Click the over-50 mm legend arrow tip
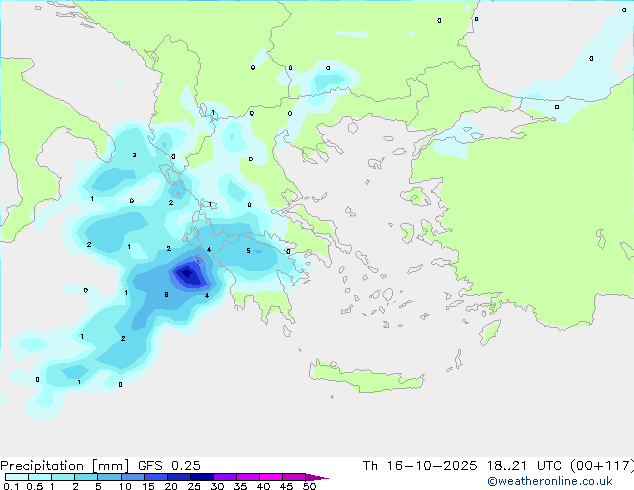This screenshot has height=490, width=634. (317, 477)
